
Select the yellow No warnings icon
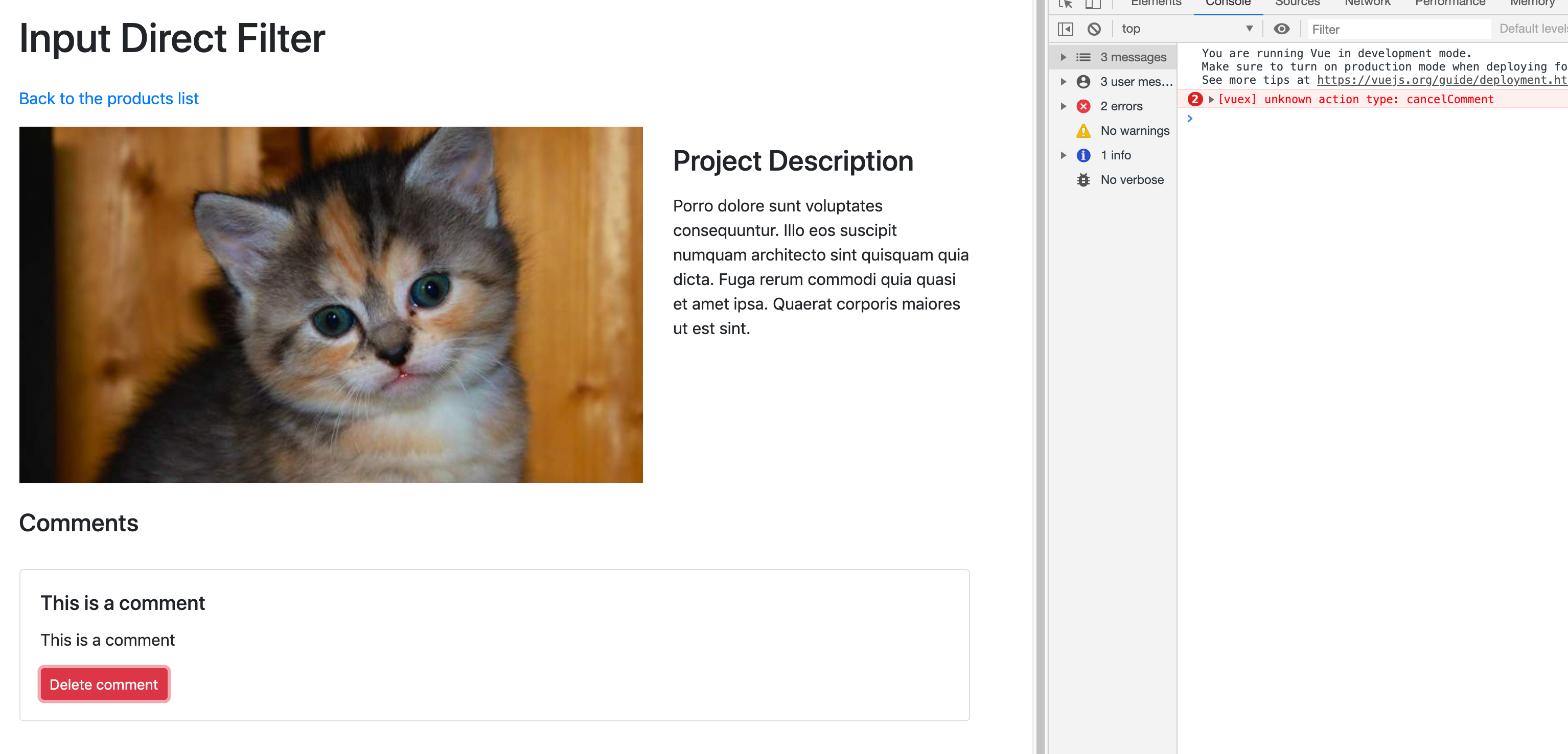click(x=1083, y=131)
